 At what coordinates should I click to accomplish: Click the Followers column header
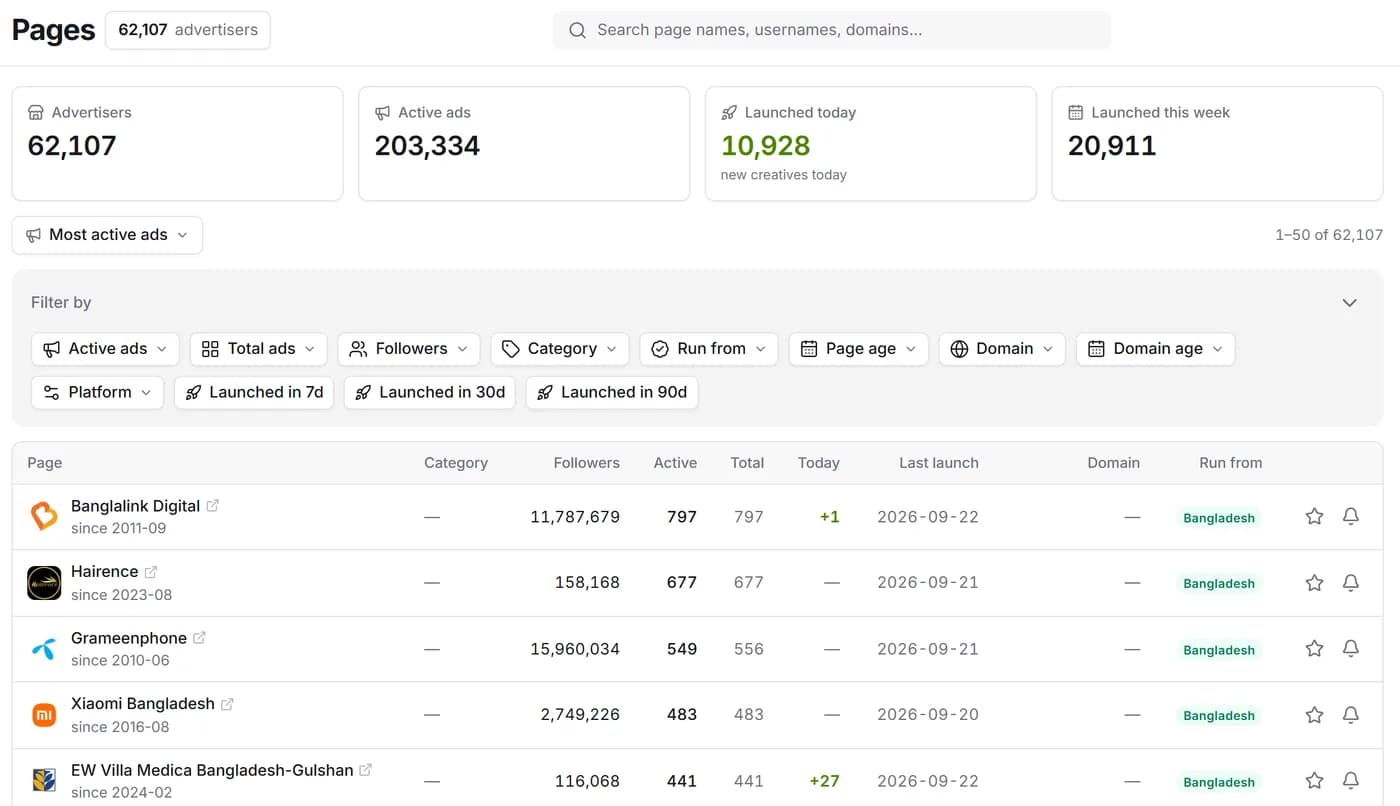pyautogui.click(x=586, y=463)
